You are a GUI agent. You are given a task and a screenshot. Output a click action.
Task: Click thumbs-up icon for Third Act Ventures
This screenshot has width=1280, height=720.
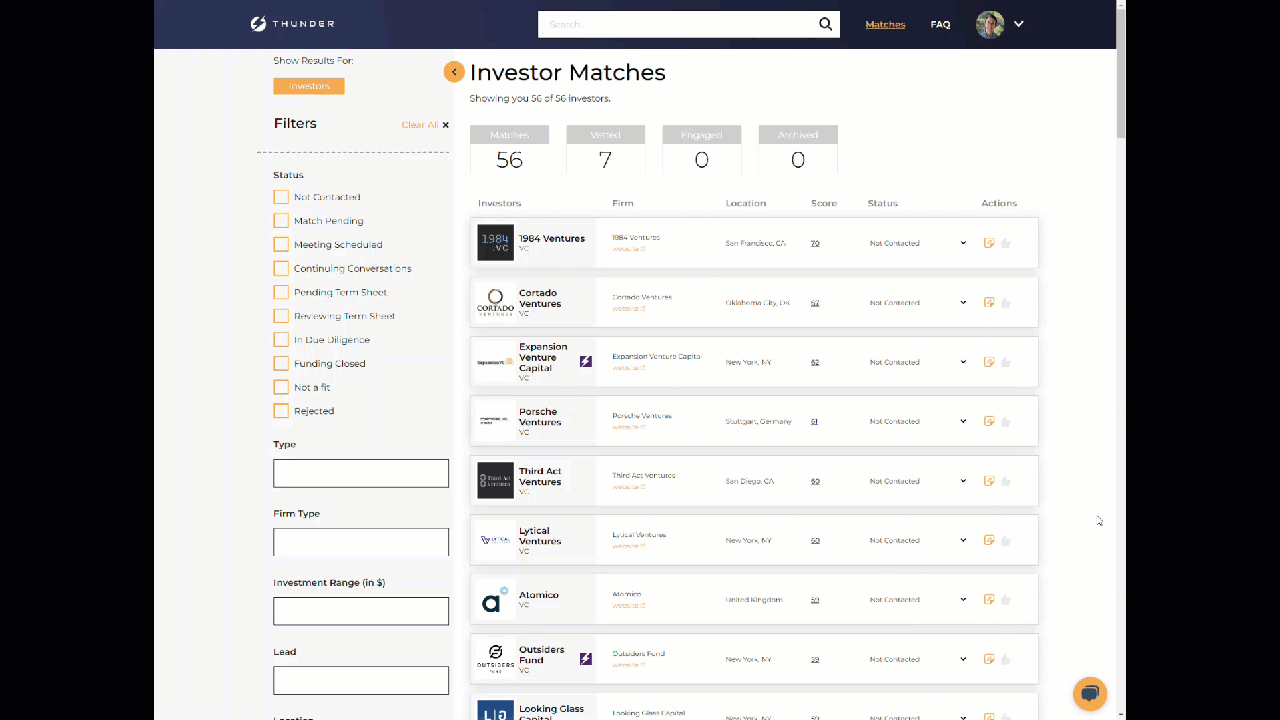[1006, 481]
